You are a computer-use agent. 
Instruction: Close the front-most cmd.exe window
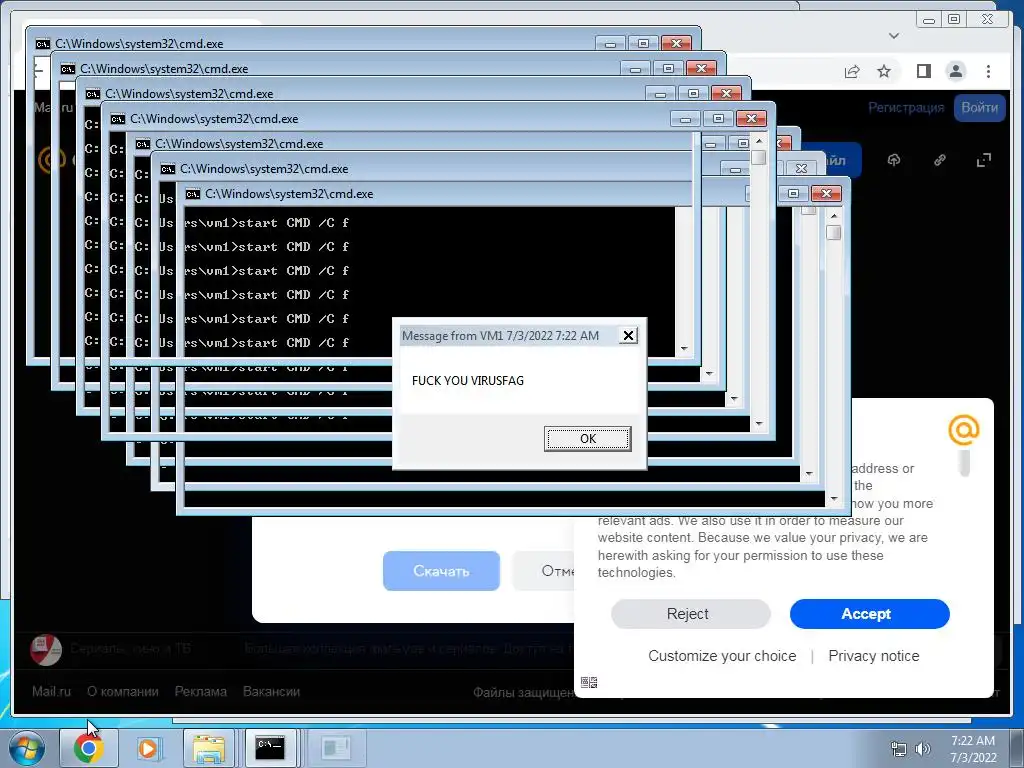click(x=826, y=193)
